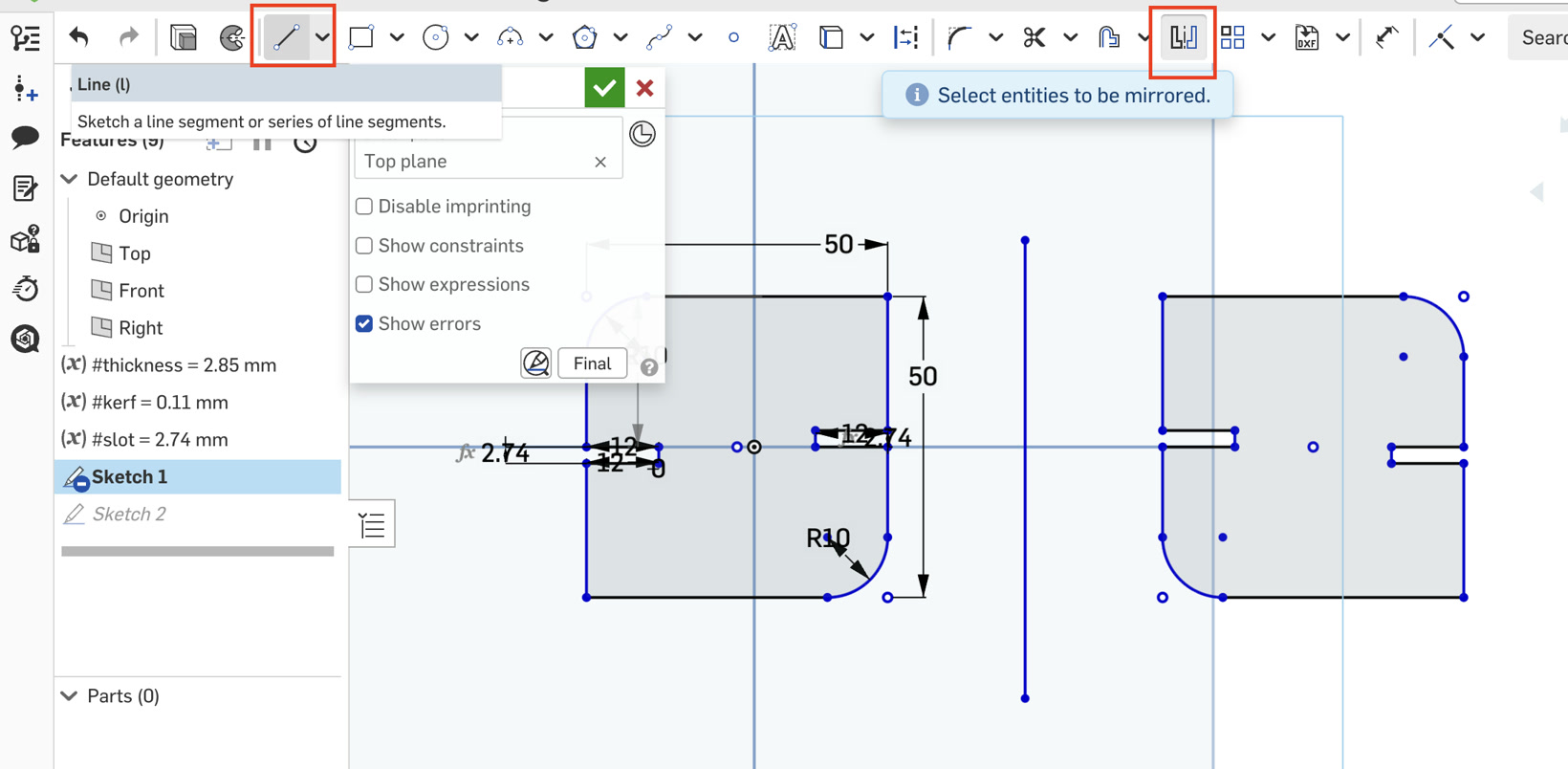Open the sketch dialog help icon
This screenshot has height=769, width=1568.
pyautogui.click(x=649, y=367)
